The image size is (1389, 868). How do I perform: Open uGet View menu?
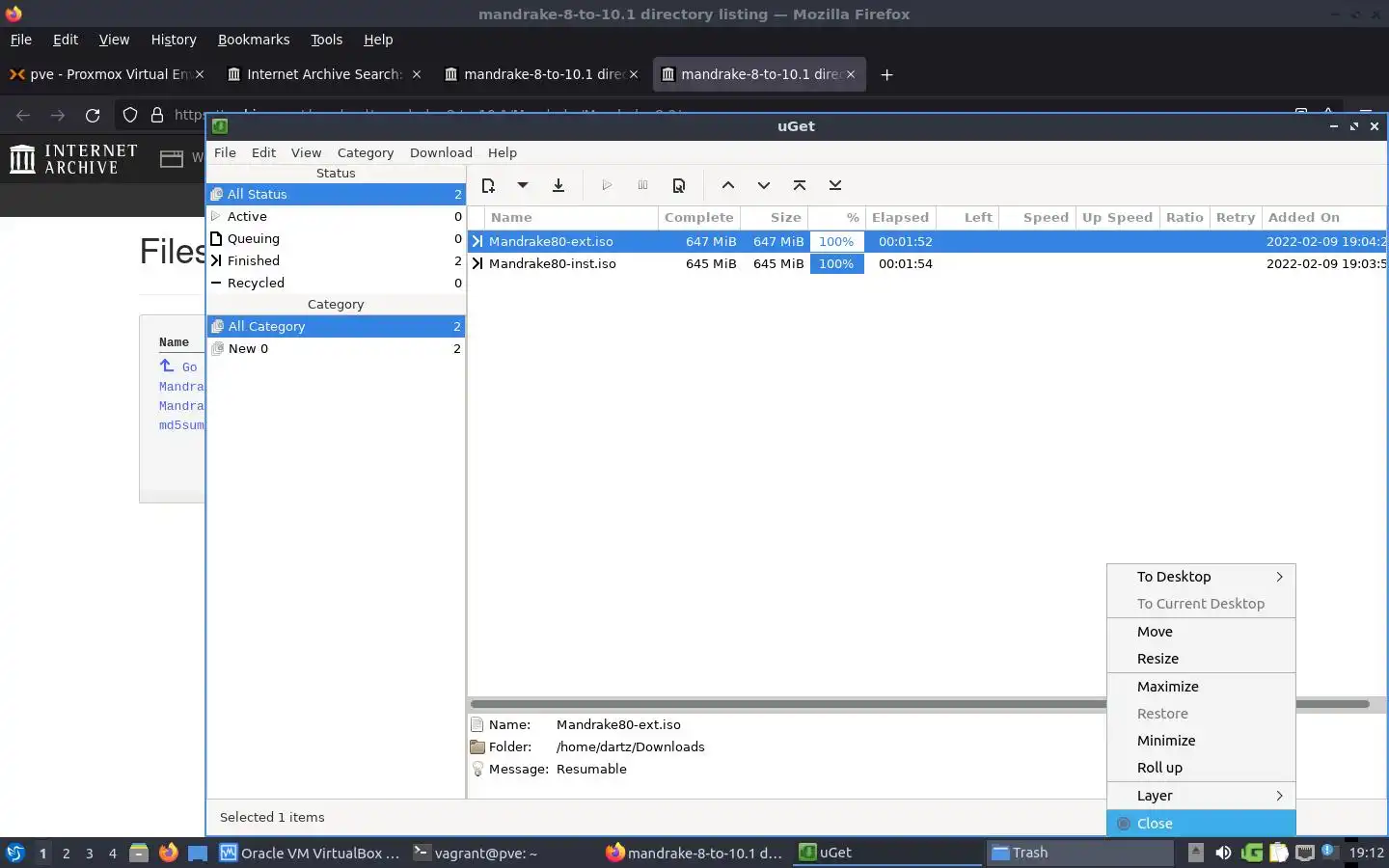coord(306,152)
